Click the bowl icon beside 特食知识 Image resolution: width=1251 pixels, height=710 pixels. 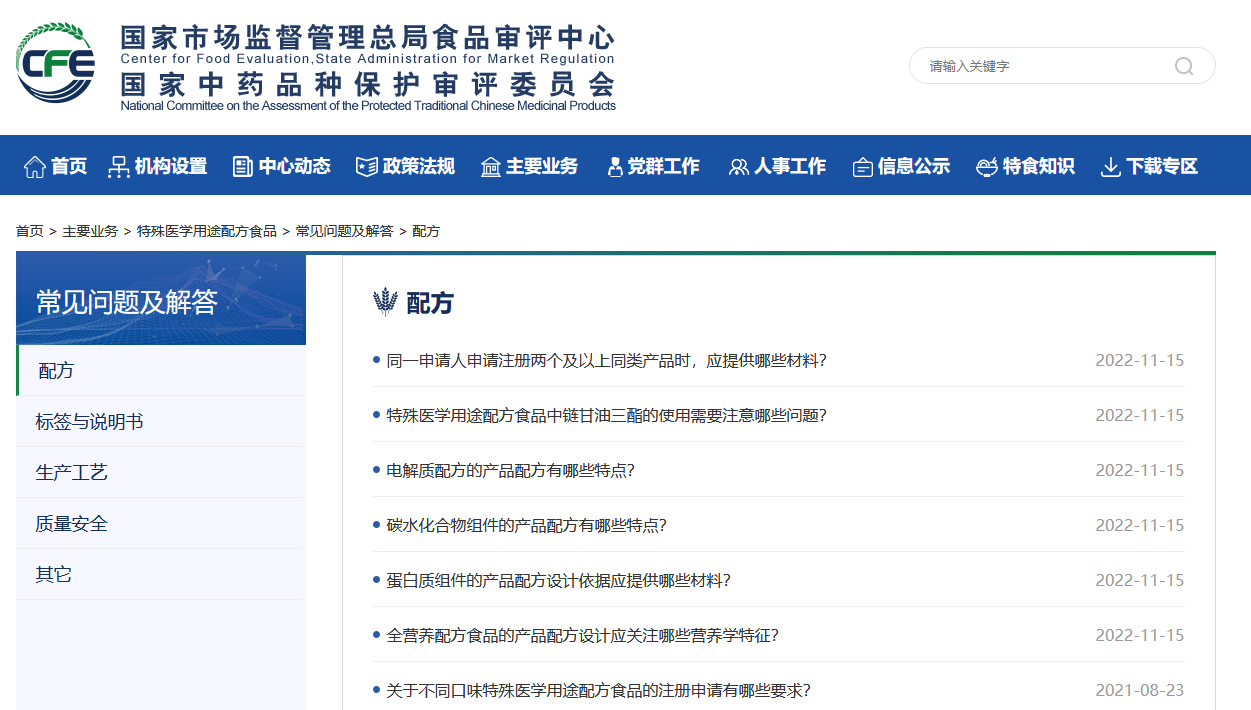click(987, 167)
